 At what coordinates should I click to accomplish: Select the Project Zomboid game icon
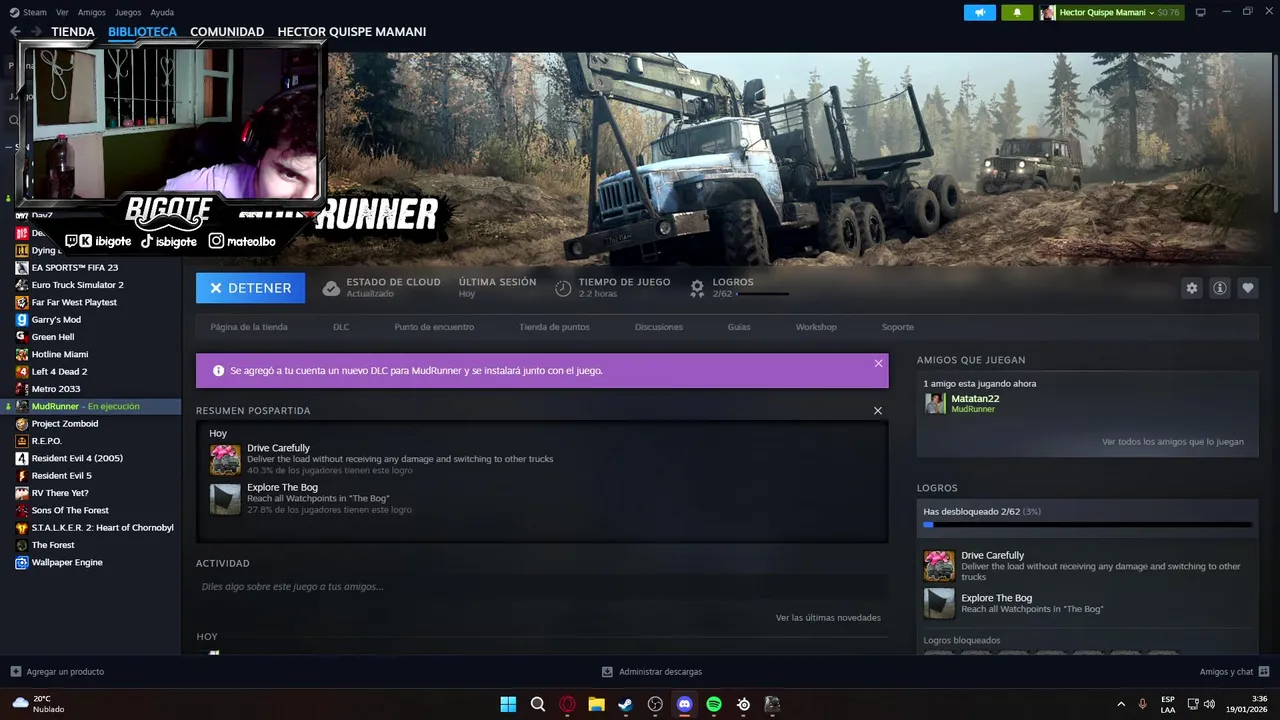[x=22, y=424]
